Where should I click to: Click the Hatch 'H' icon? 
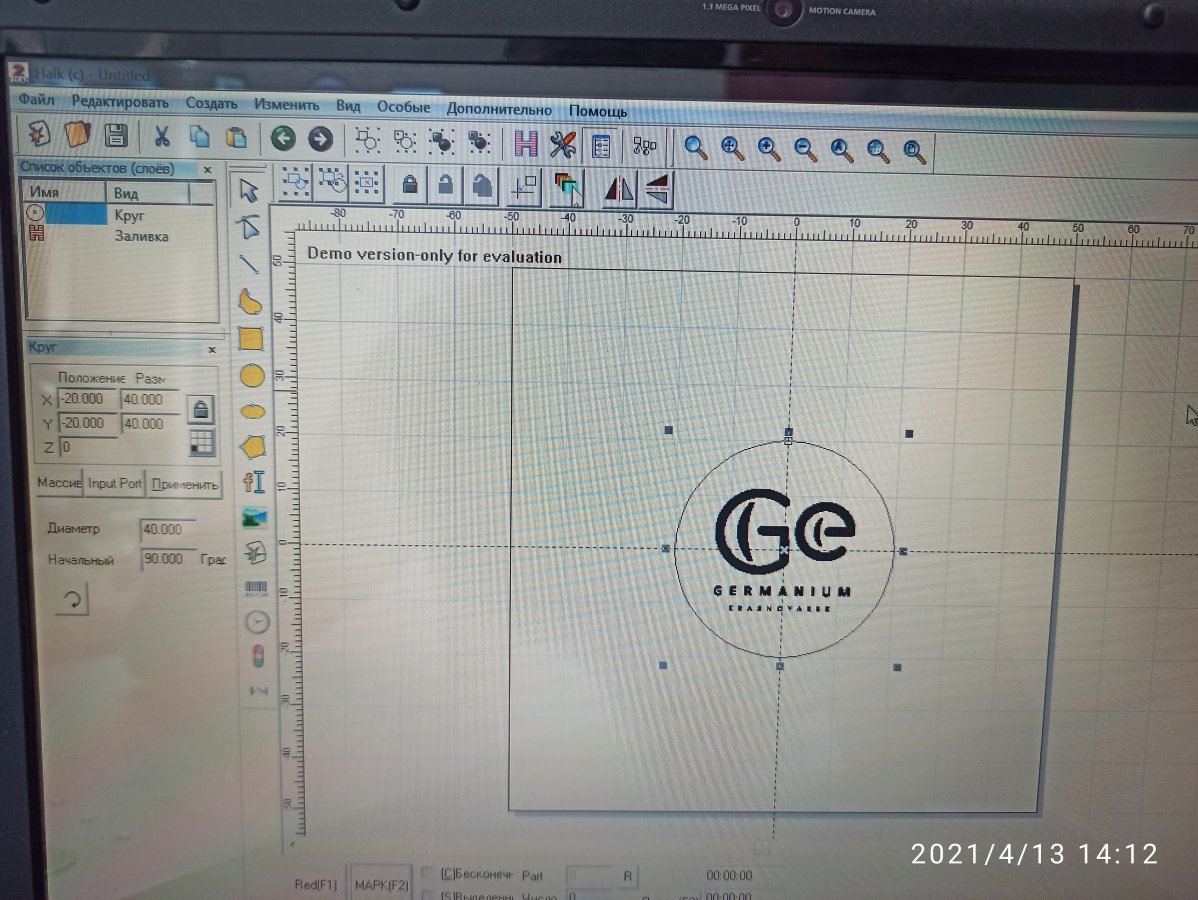tap(526, 143)
